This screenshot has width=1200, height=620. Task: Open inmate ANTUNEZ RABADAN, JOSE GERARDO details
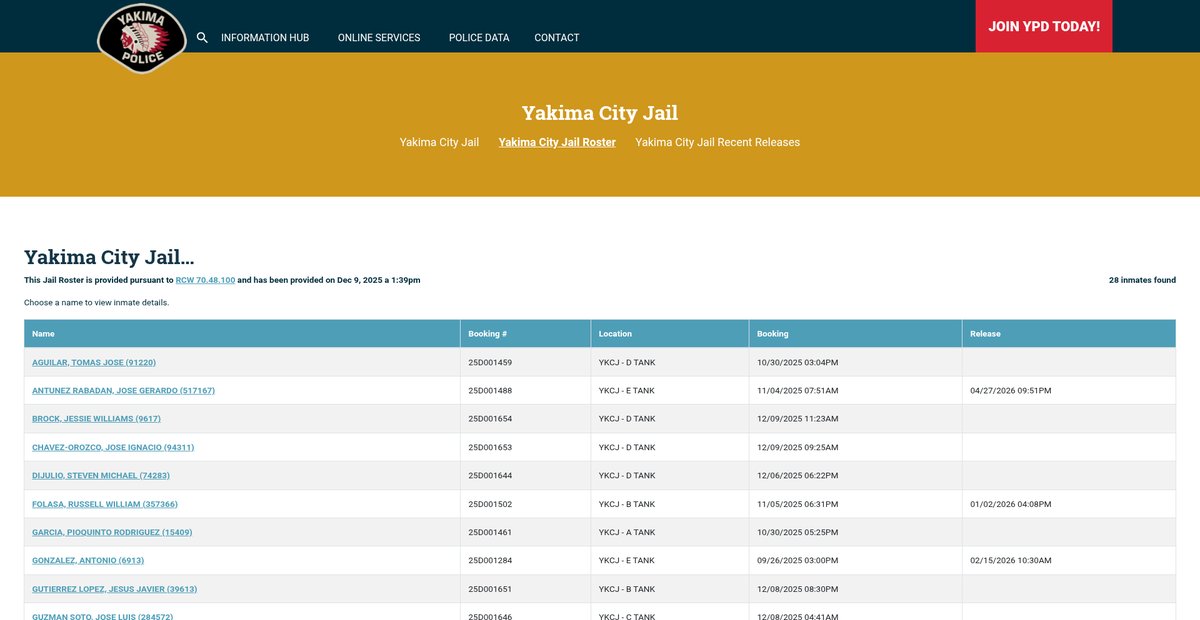(x=123, y=390)
